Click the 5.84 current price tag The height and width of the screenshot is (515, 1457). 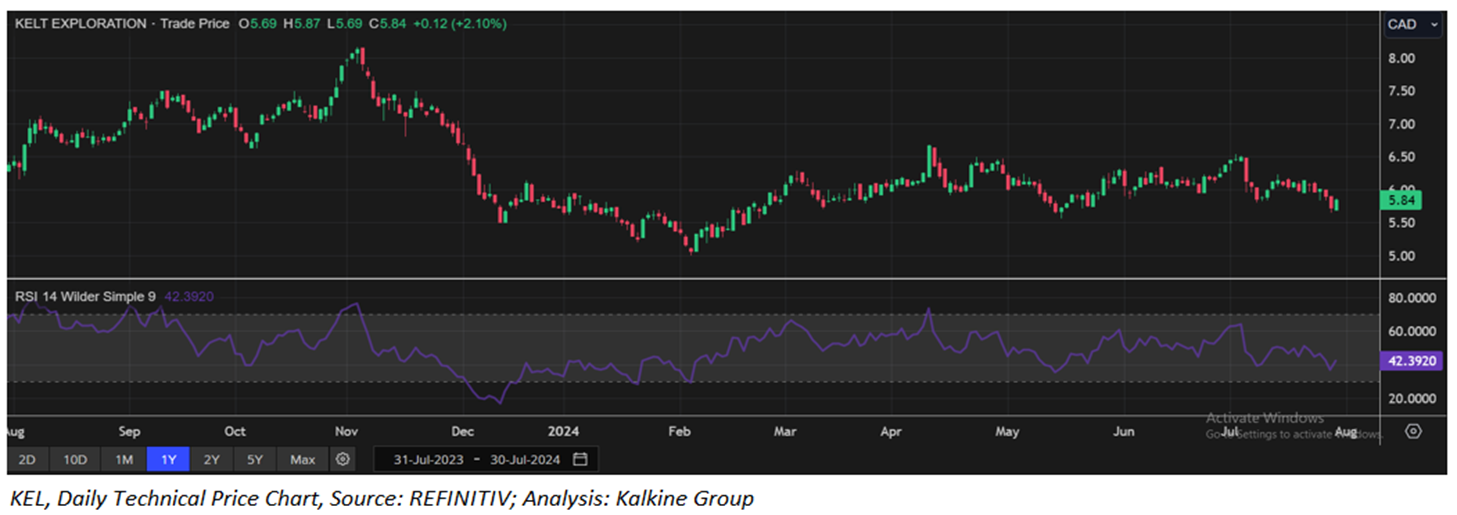tap(1399, 201)
